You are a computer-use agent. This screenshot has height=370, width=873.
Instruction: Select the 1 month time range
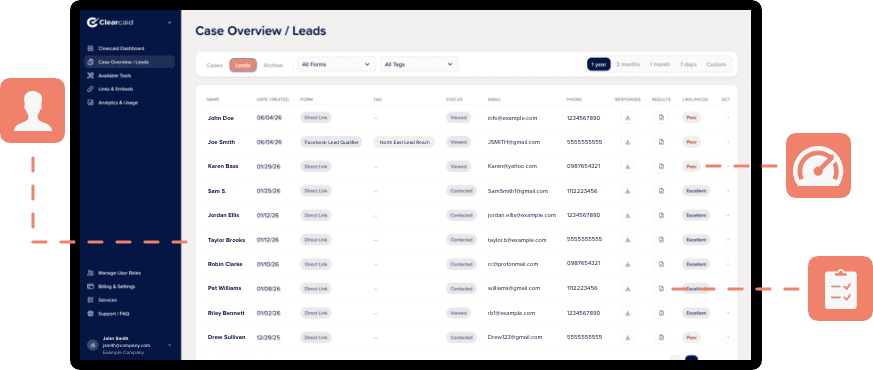pos(660,65)
